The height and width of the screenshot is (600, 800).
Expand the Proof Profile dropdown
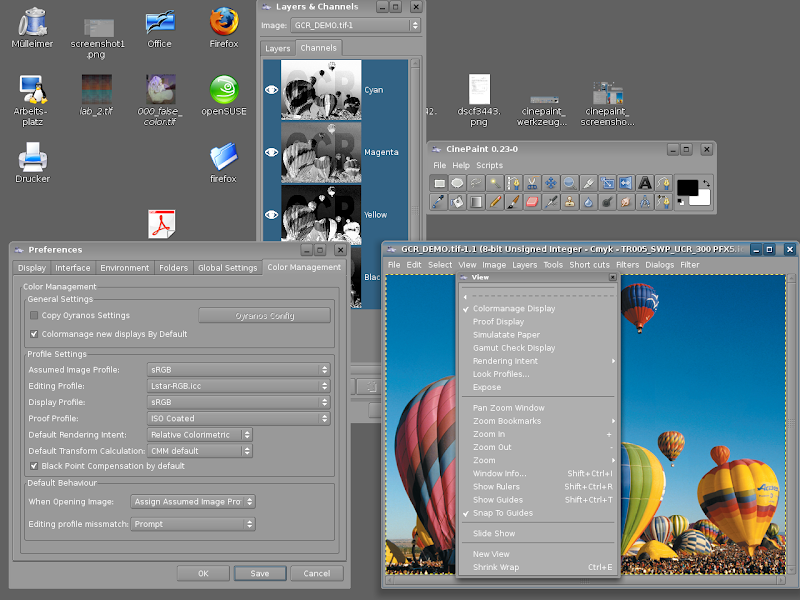click(238, 418)
